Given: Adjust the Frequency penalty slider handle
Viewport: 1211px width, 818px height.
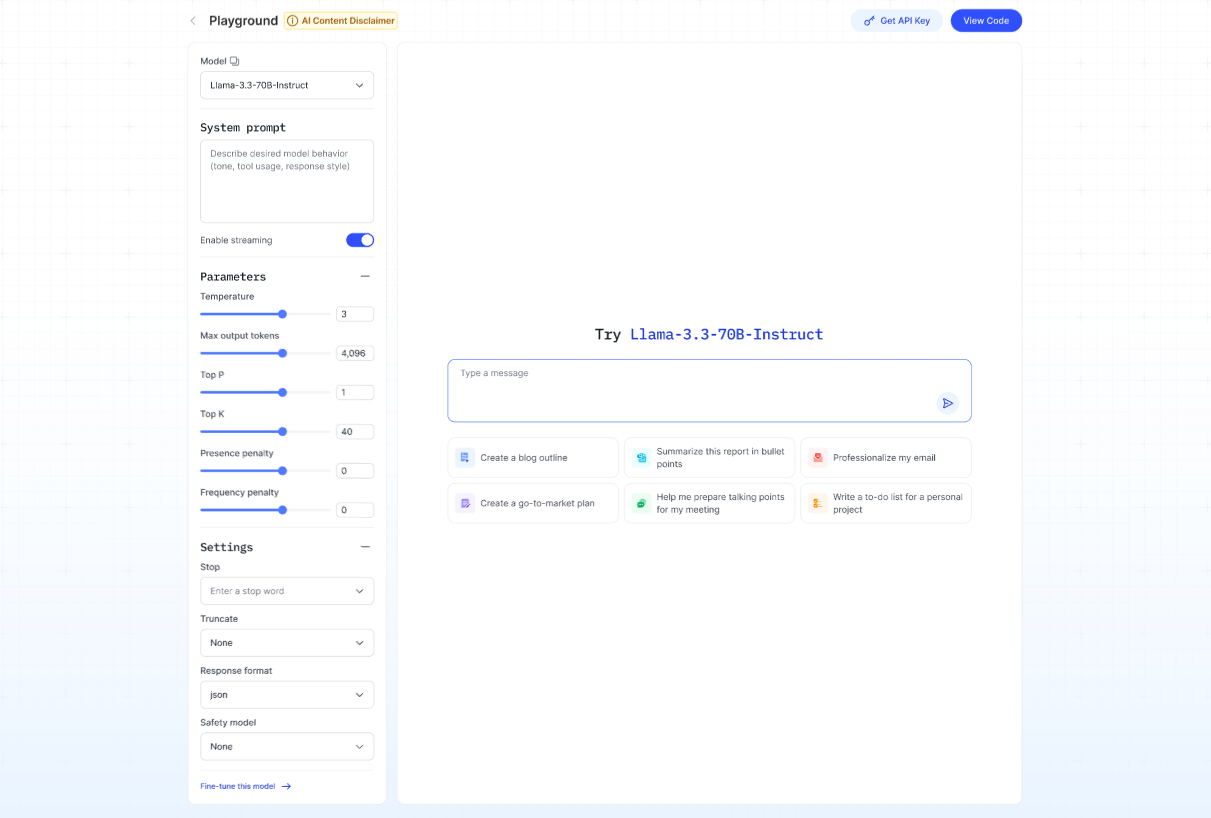Looking at the screenshot, I should point(282,510).
